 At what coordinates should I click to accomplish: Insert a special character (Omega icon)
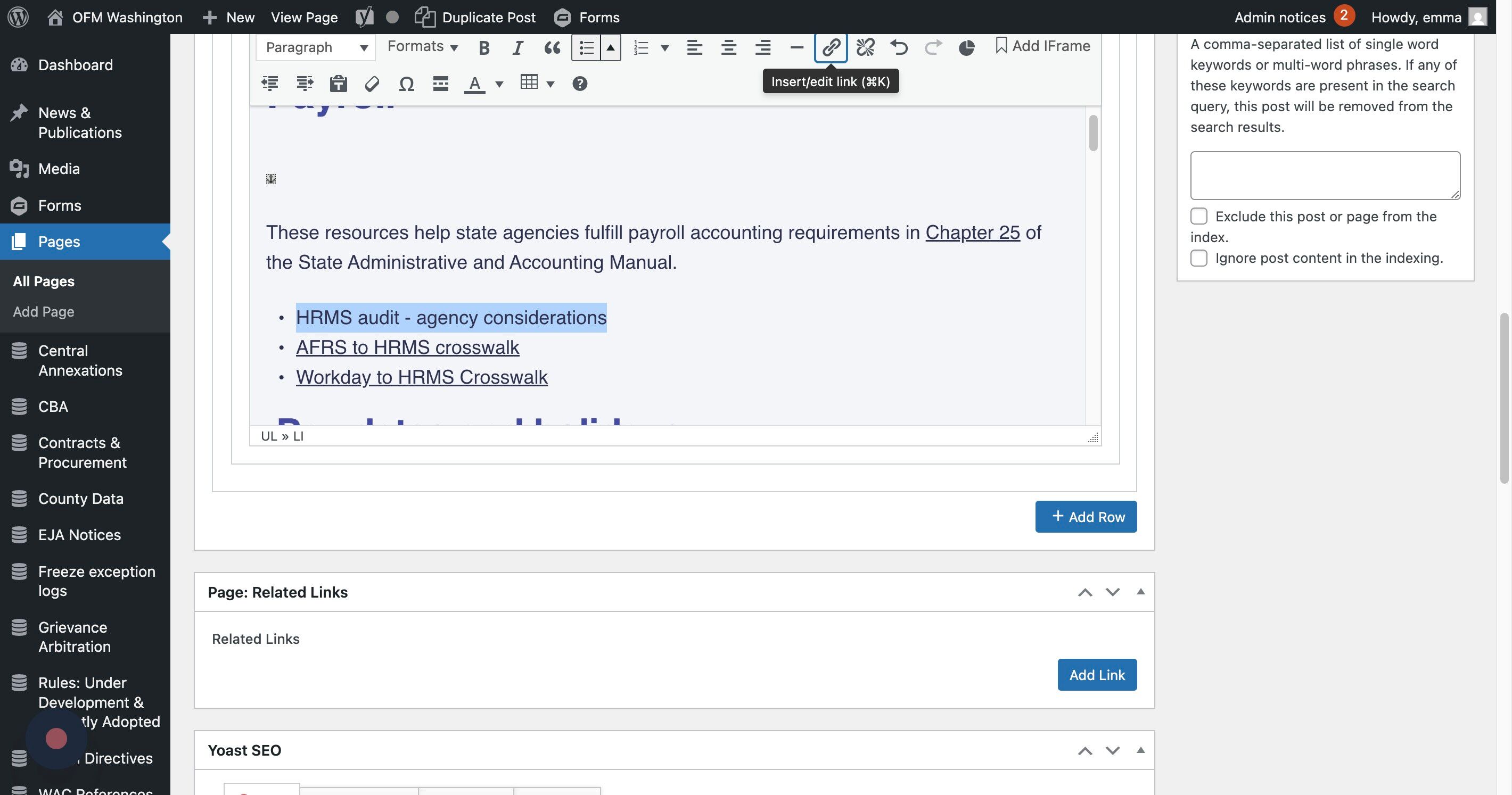coord(406,84)
